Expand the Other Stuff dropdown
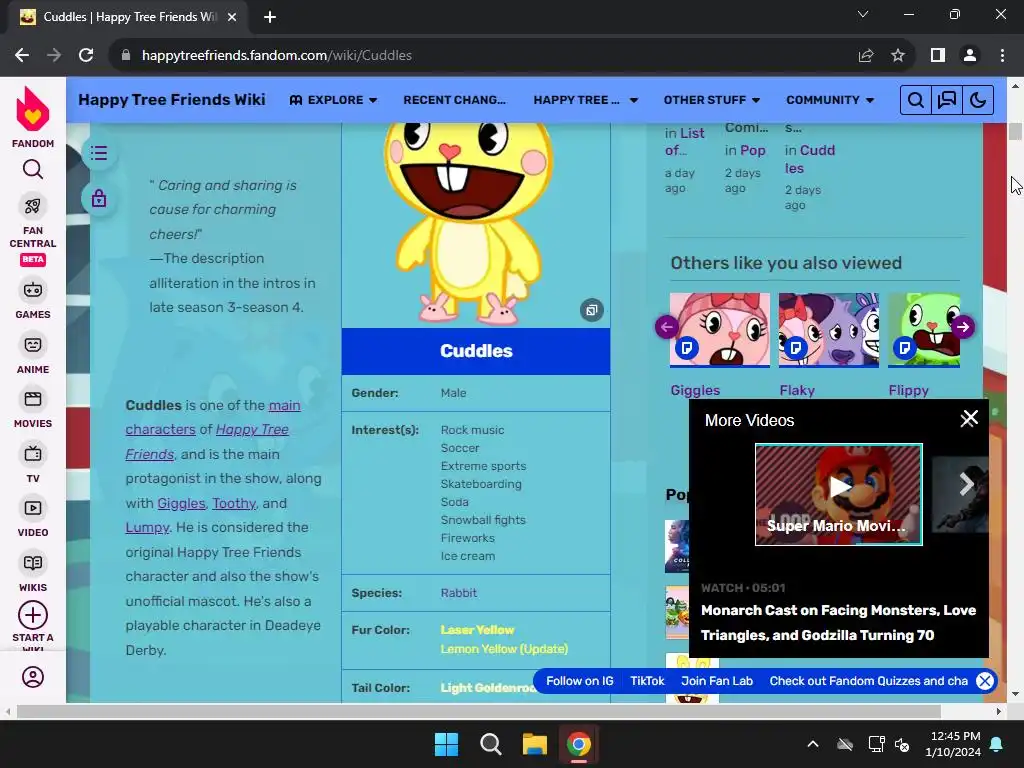 [712, 100]
